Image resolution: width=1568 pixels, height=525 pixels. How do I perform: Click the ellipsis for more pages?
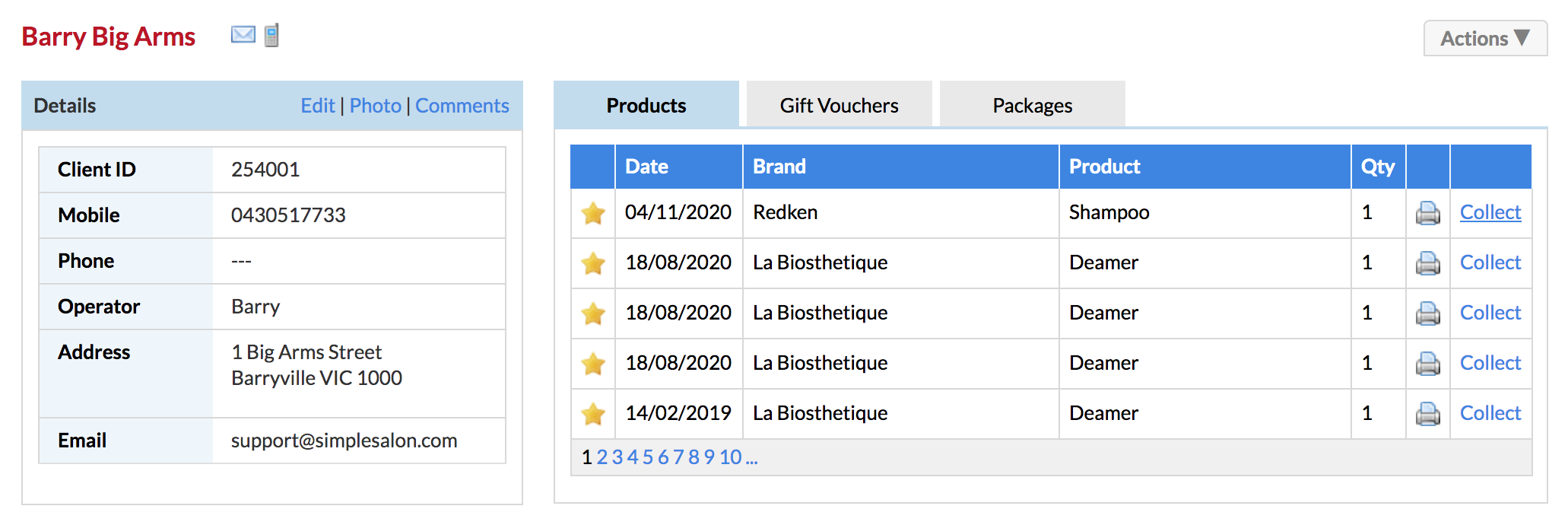tap(751, 459)
